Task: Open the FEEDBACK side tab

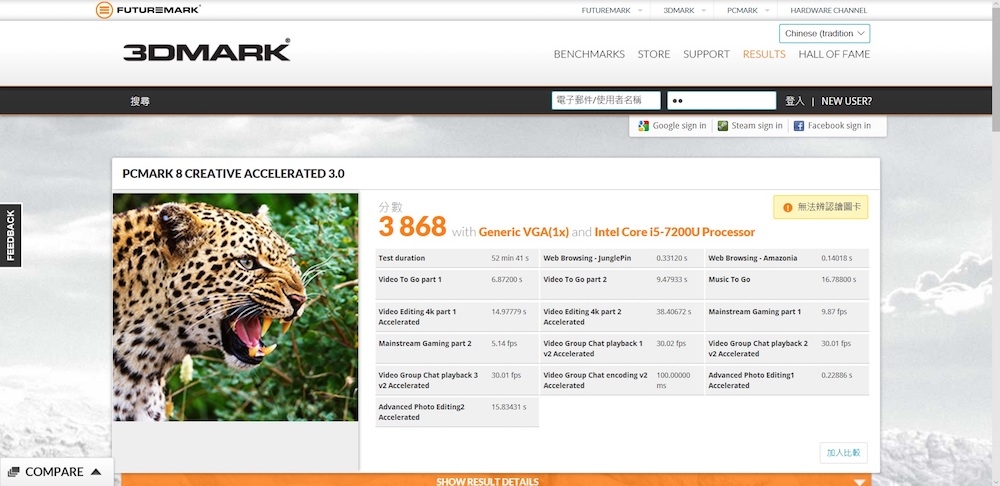Action: (11, 235)
